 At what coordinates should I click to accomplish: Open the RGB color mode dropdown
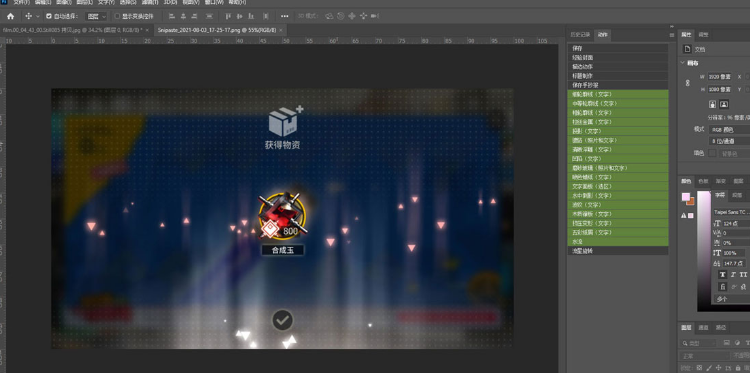(729, 130)
